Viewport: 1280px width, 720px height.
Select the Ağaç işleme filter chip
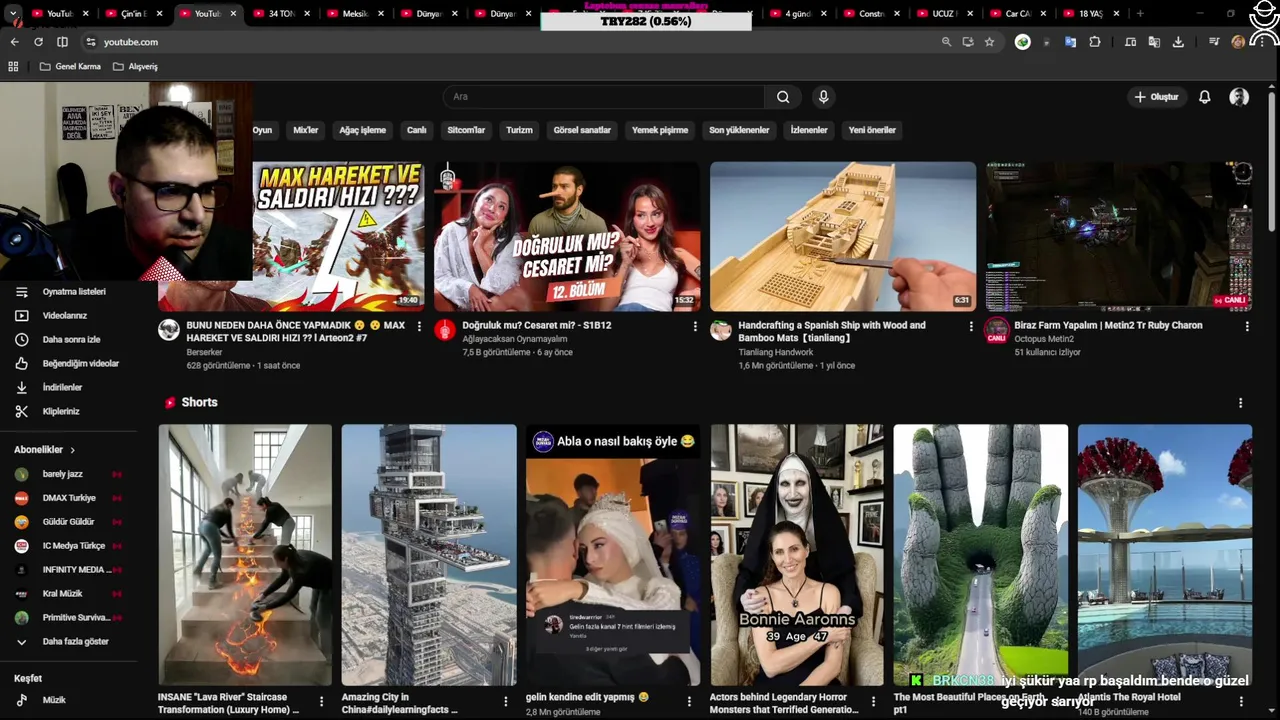(362, 130)
